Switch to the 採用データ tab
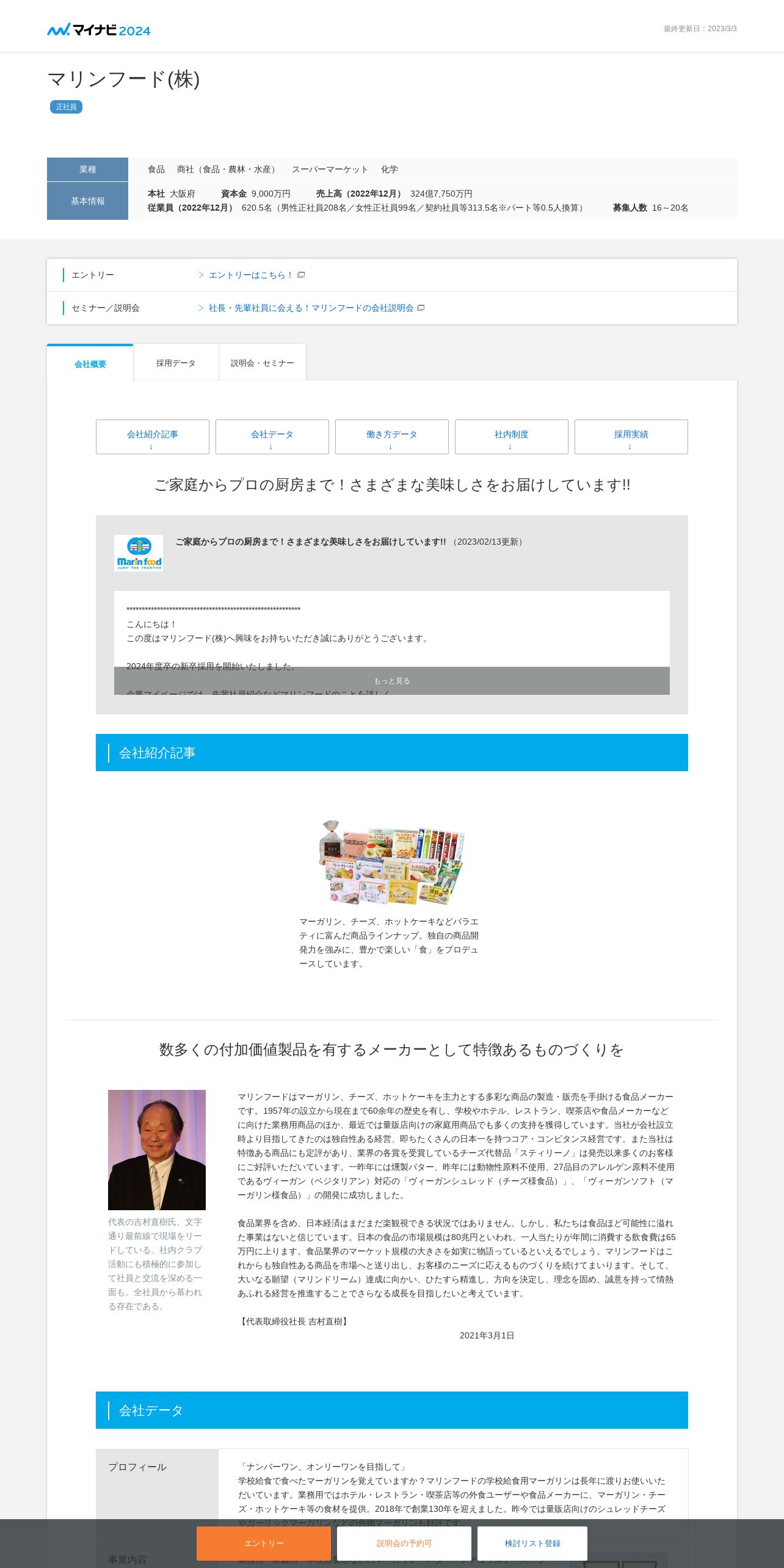The height and width of the screenshot is (1568, 784). tap(176, 363)
